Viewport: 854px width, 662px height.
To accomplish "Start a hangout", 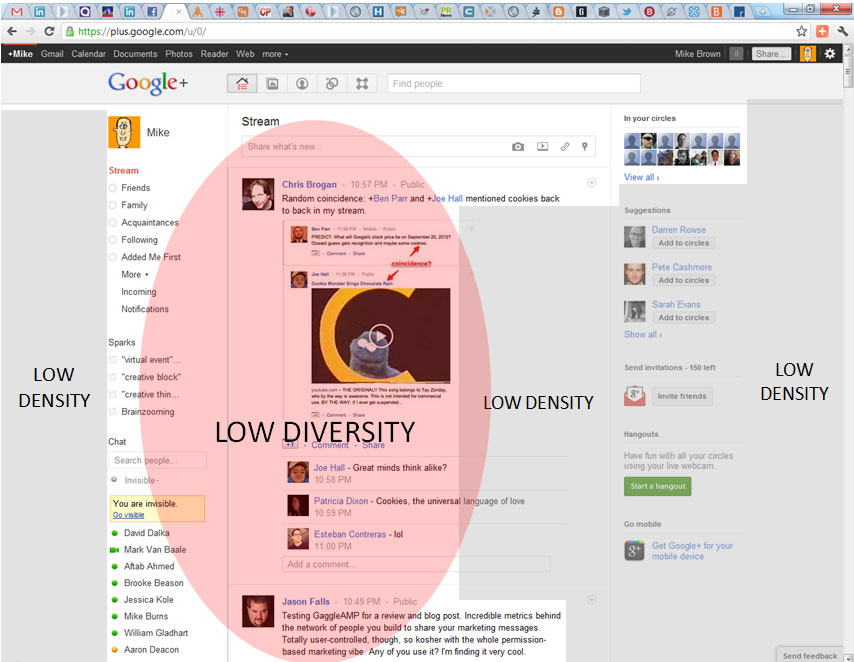I will tap(657, 486).
